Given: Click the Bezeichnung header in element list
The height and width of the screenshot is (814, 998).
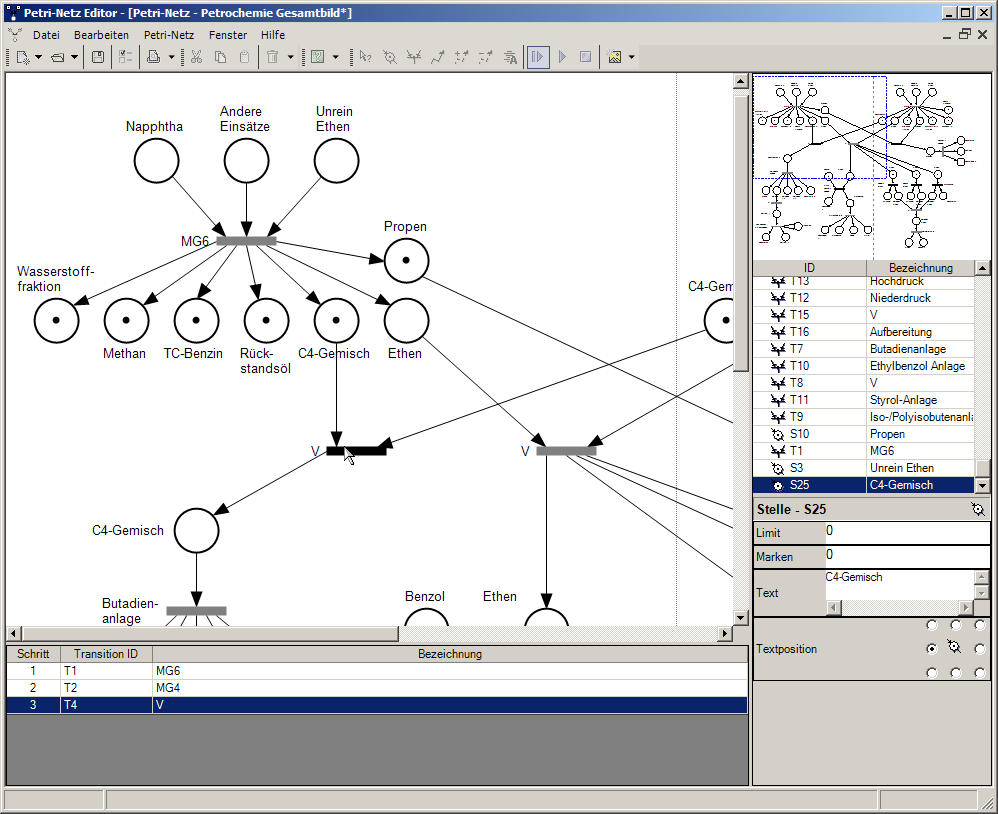Looking at the screenshot, I should coord(920,268).
